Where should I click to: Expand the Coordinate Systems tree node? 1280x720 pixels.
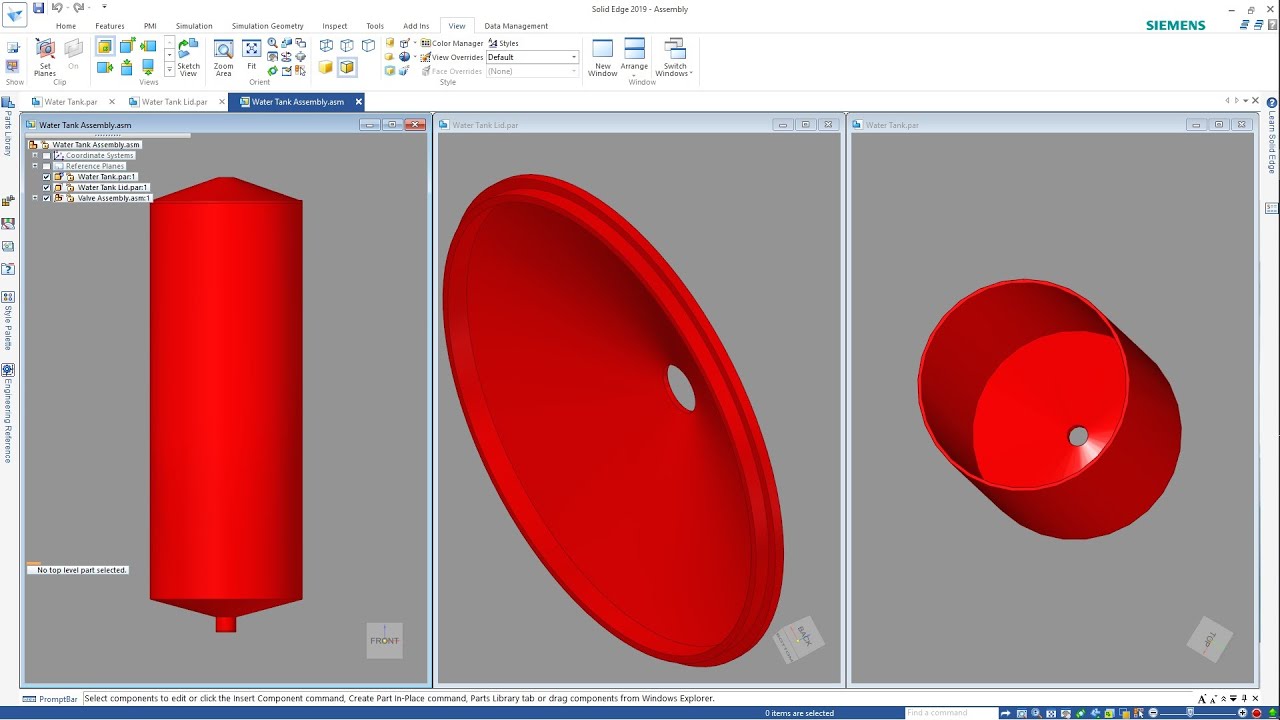pyautogui.click(x=35, y=155)
